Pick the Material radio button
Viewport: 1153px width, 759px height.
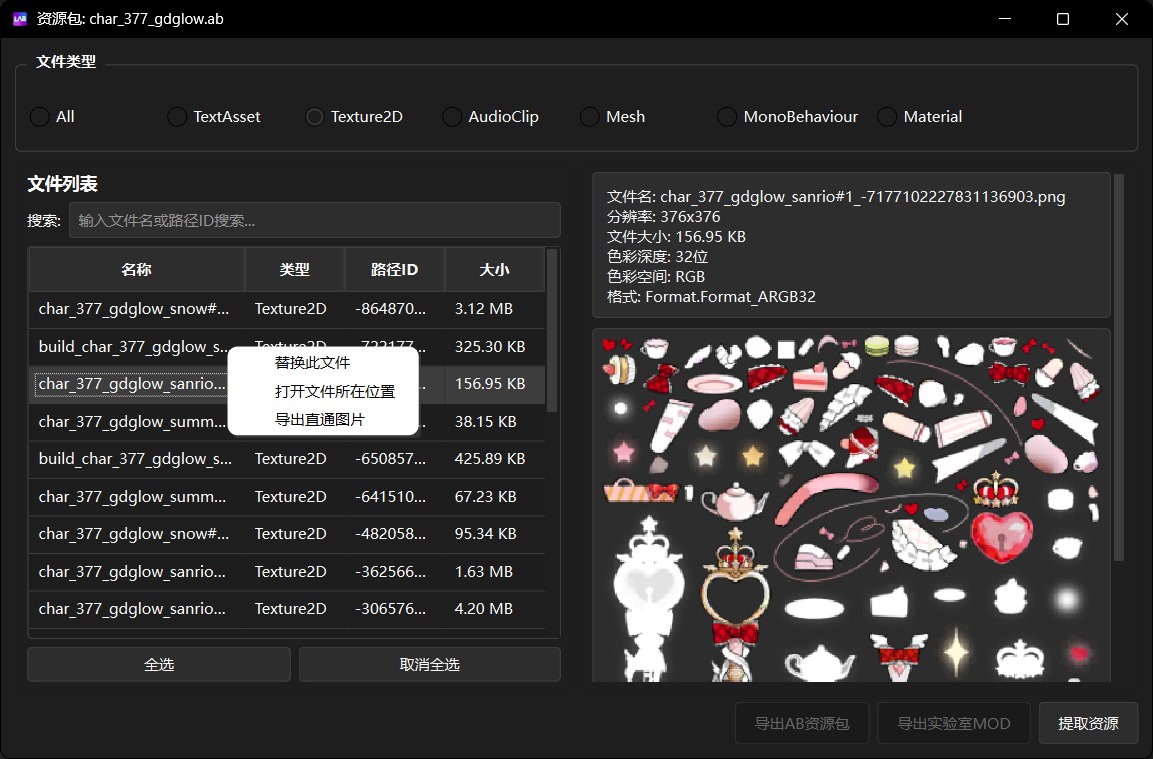click(887, 117)
